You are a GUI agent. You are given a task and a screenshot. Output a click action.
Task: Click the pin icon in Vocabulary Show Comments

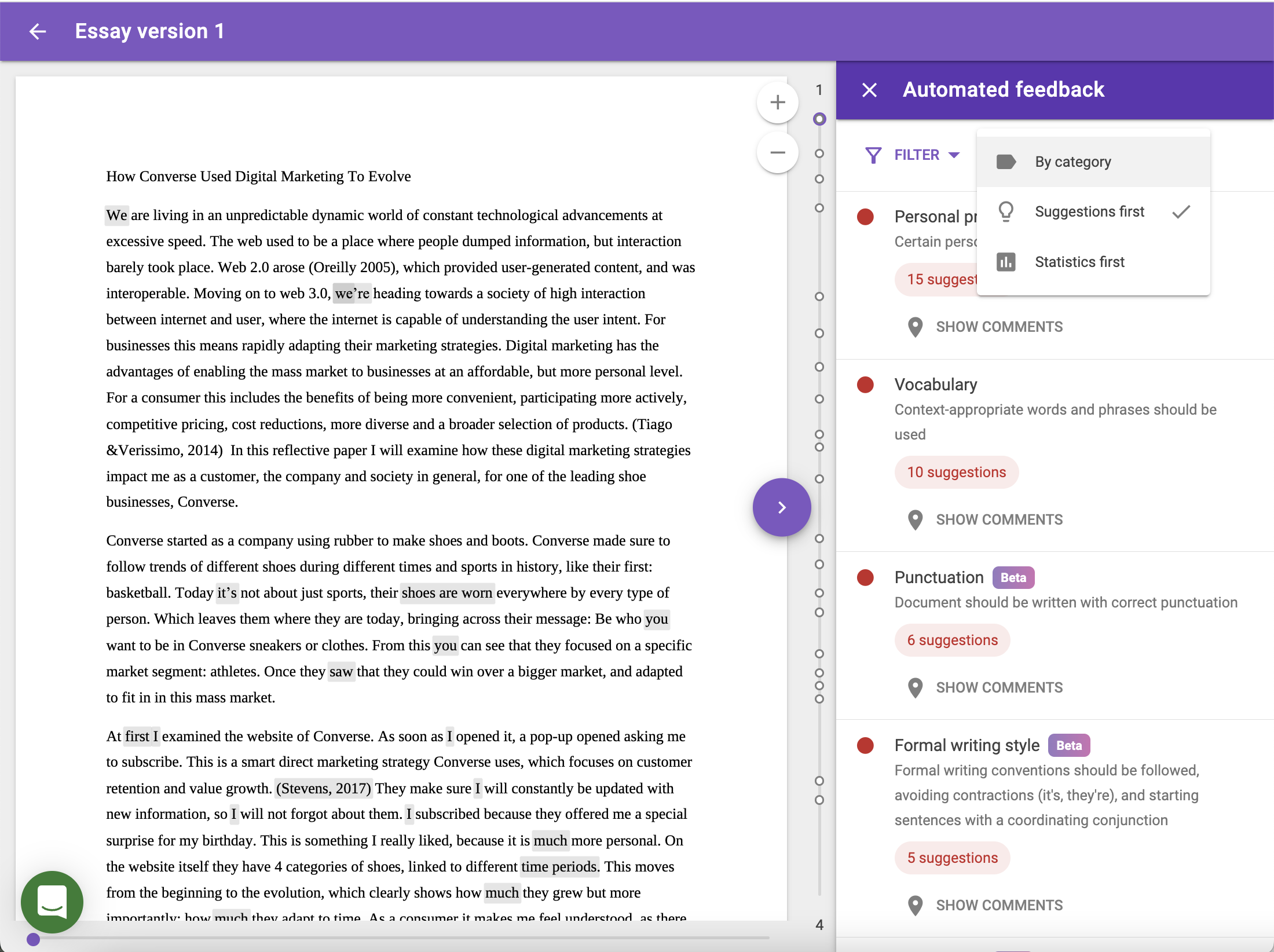(x=915, y=519)
